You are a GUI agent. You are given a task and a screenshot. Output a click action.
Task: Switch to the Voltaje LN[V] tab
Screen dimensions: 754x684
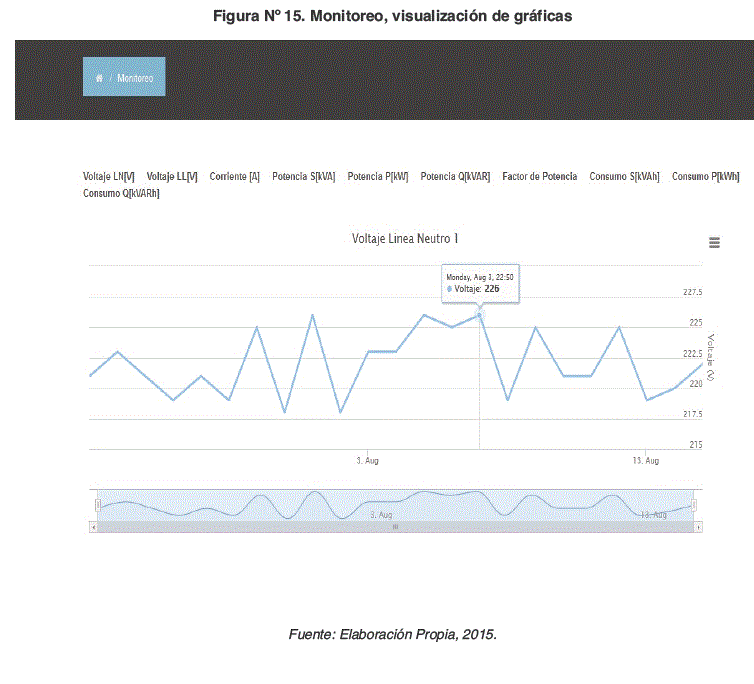tap(108, 176)
